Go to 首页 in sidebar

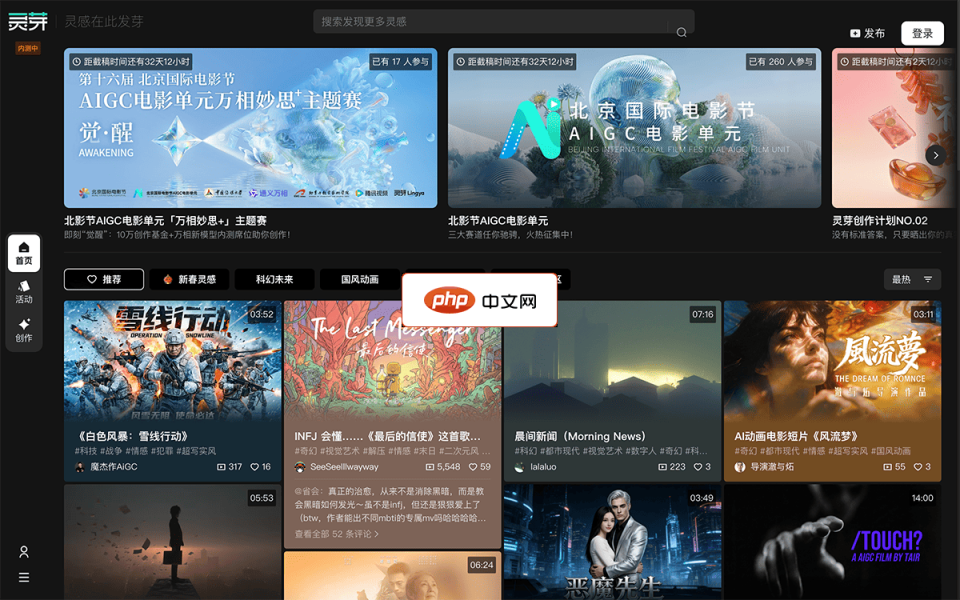(x=24, y=253)
